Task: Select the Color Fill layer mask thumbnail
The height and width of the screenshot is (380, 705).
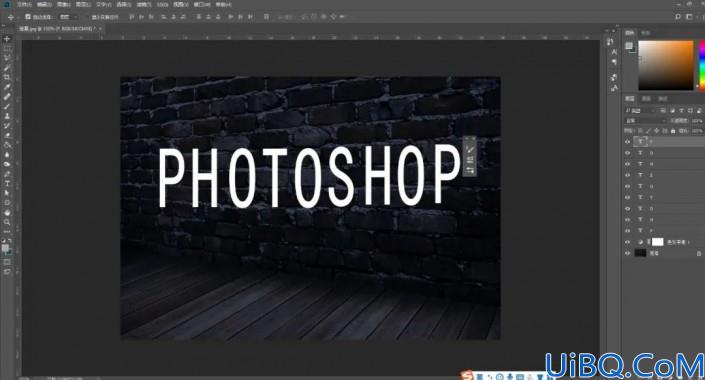Action: [658, 242]
